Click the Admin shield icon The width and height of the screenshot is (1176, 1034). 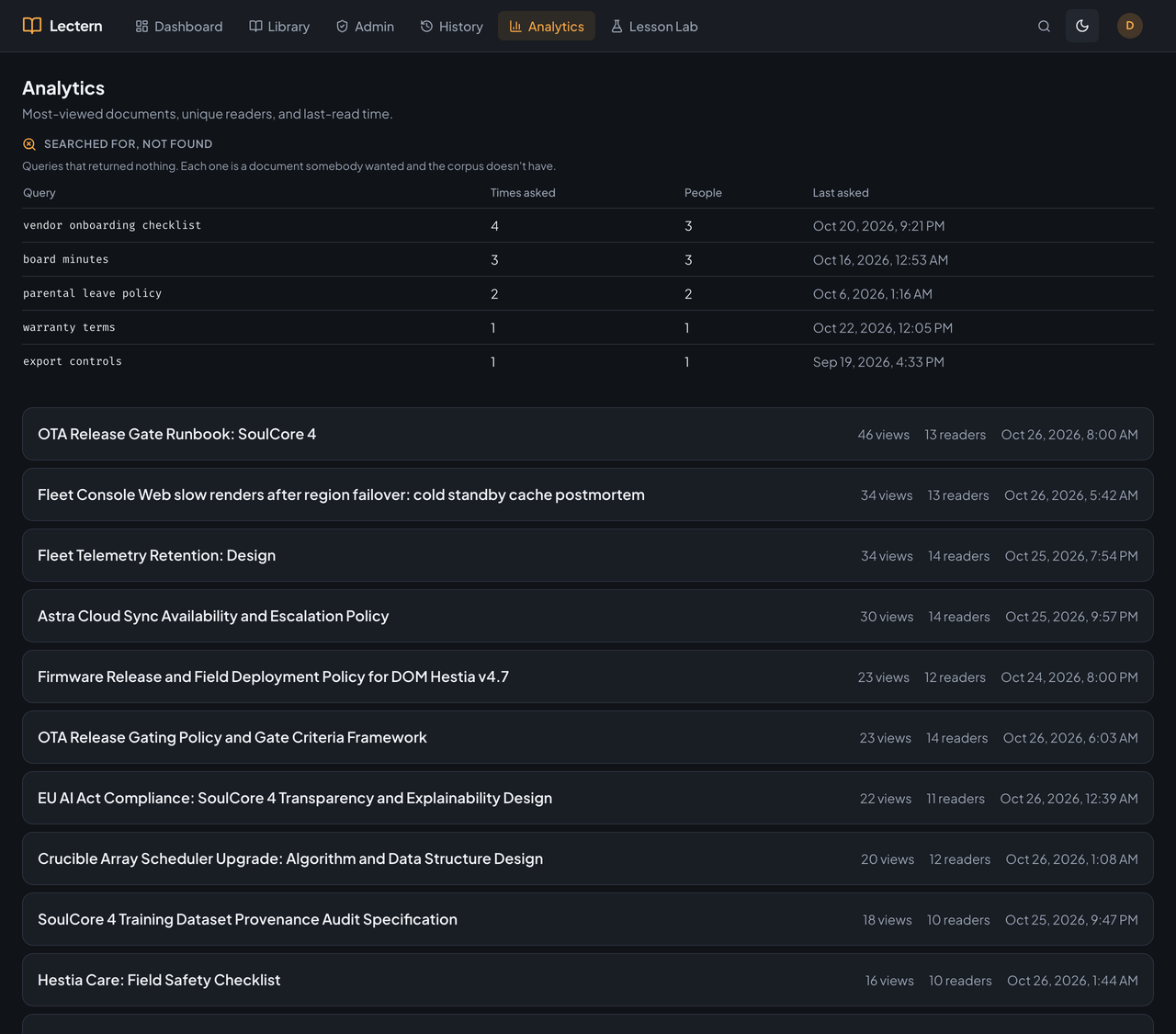point(342,27)
